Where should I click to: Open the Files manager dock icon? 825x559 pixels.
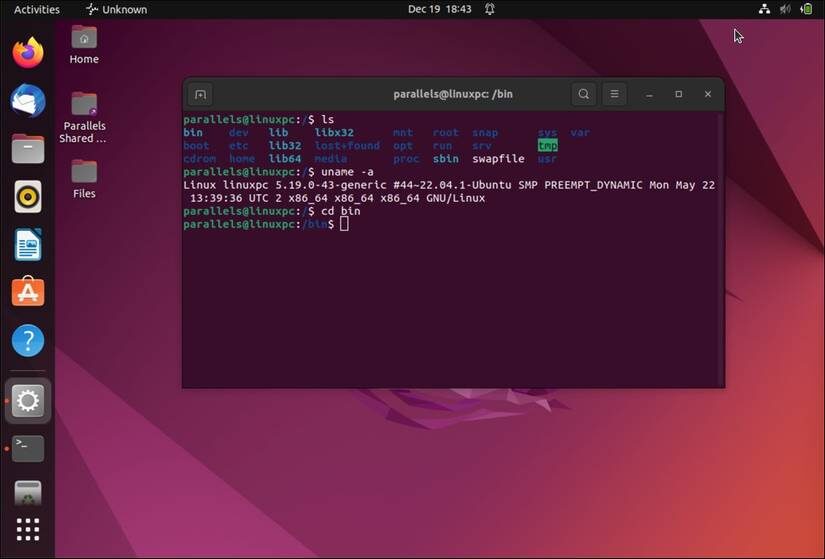point(28,148)
